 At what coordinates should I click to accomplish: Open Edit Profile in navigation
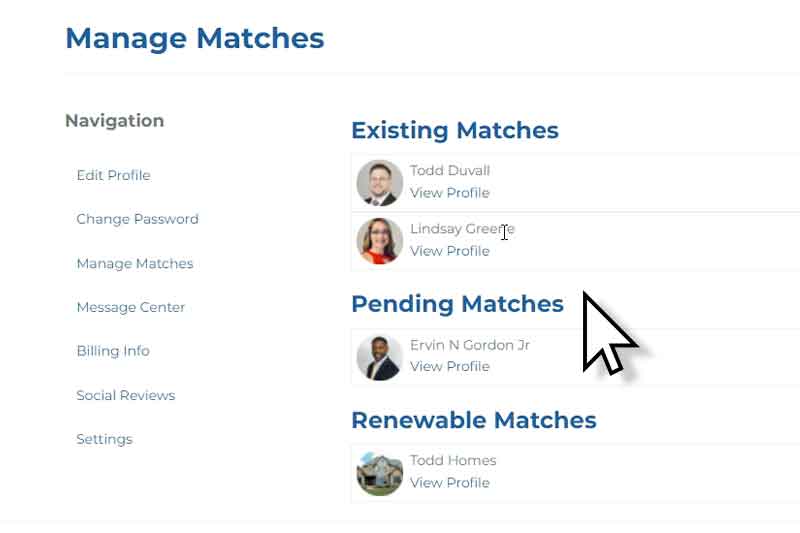coord(113,175)
